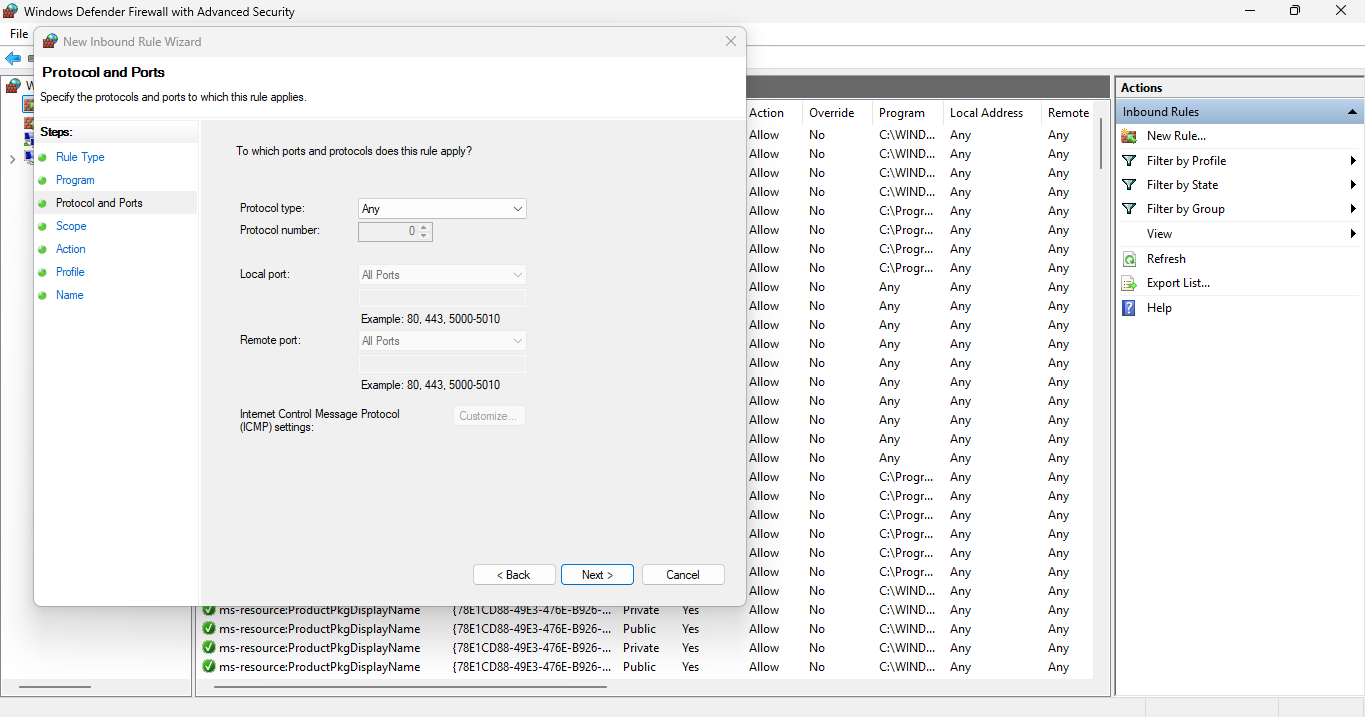Expand the collapsed node in console tree
1365x717 pixels.
(x=12, y=159)
